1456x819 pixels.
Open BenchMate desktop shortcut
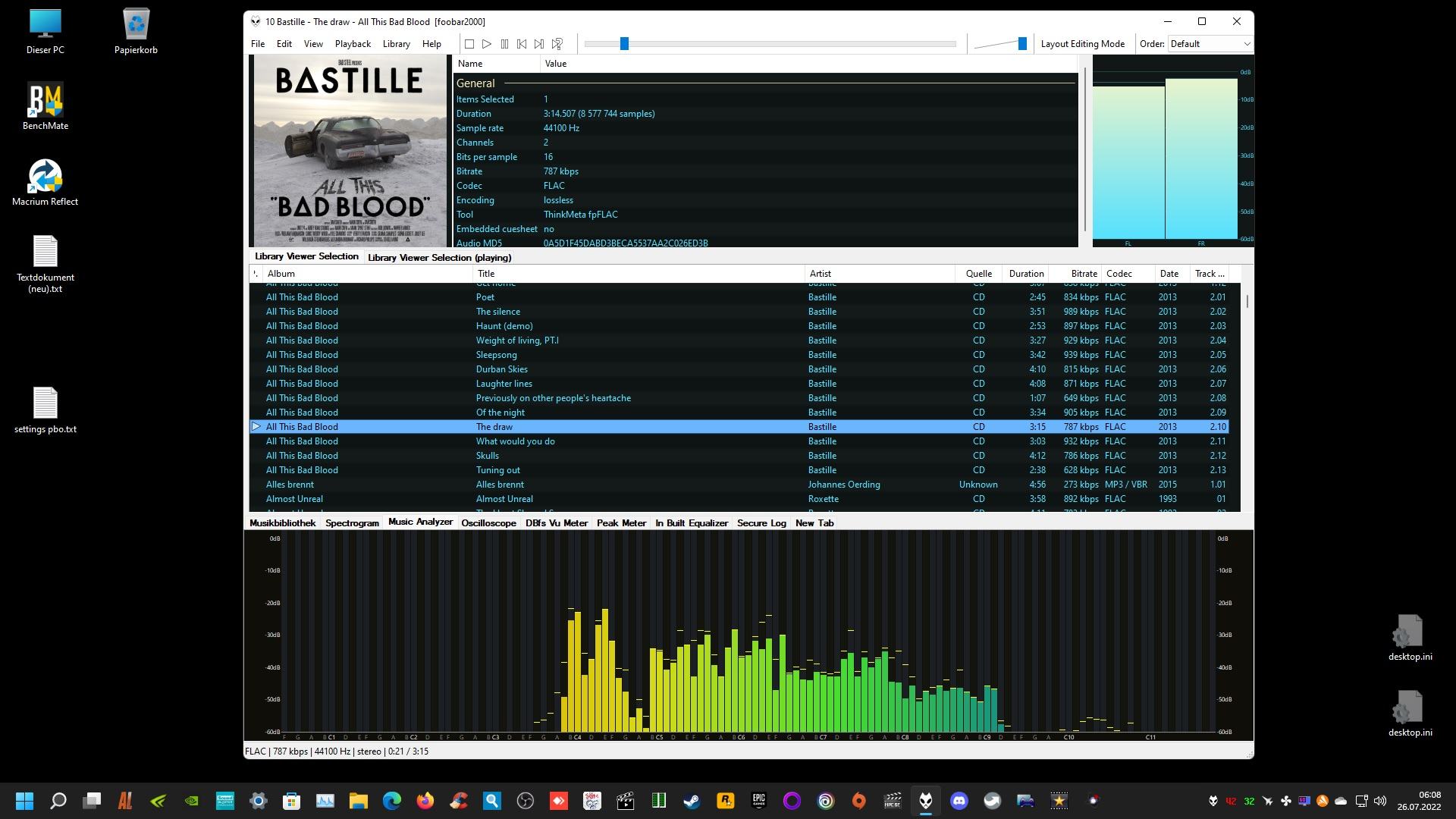tap(45, 106)
